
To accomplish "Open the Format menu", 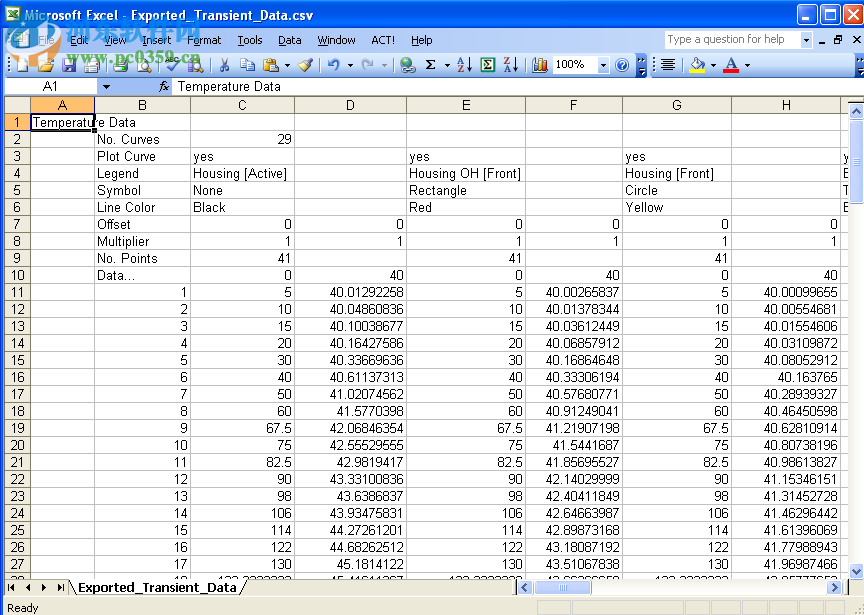I will [204, 40].
